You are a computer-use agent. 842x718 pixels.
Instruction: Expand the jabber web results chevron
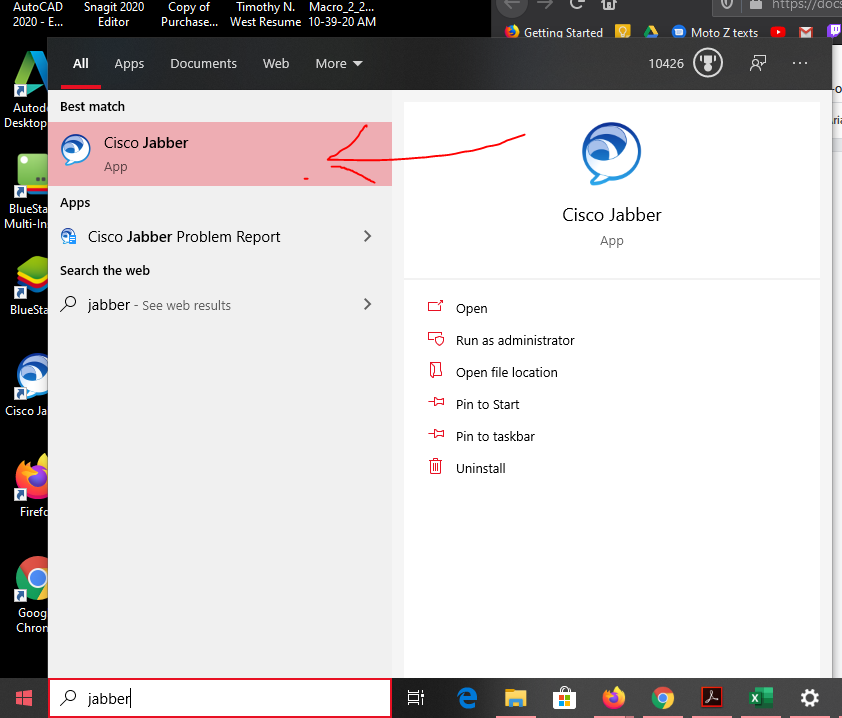tap(367, 304)
